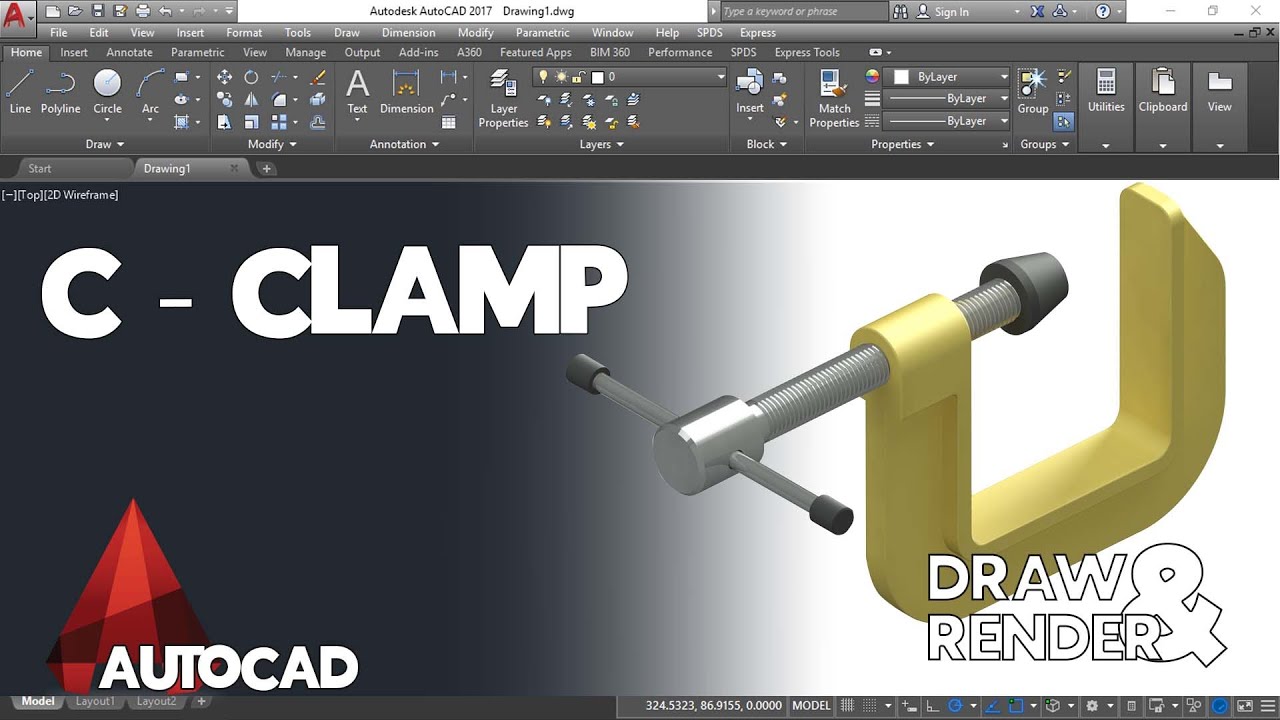Expand the Draw panel
Image resolution: width=1280 pixels, height=720 pixels.
coord(104,144)
